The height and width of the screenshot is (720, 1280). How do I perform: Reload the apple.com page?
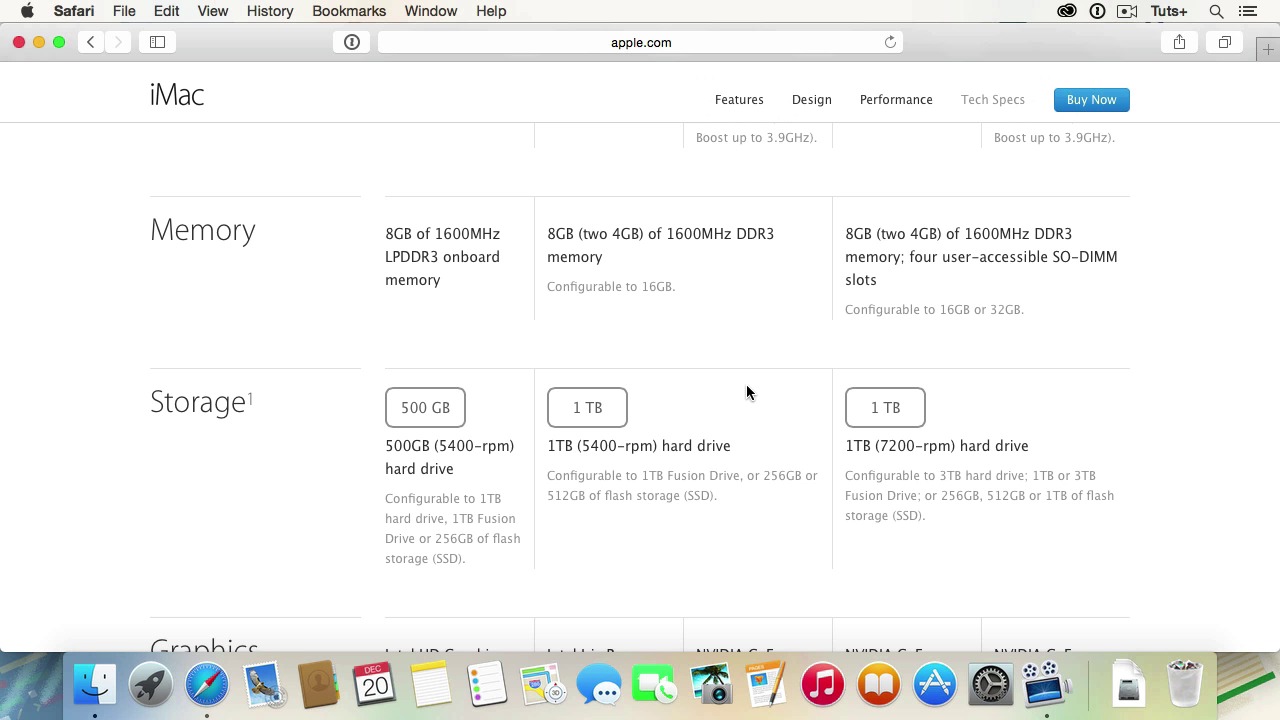(890, 42)
